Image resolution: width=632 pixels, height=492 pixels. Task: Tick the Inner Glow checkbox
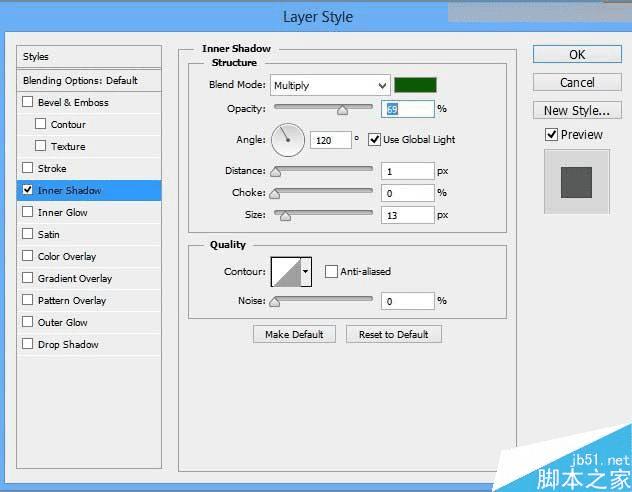point(27,212)
